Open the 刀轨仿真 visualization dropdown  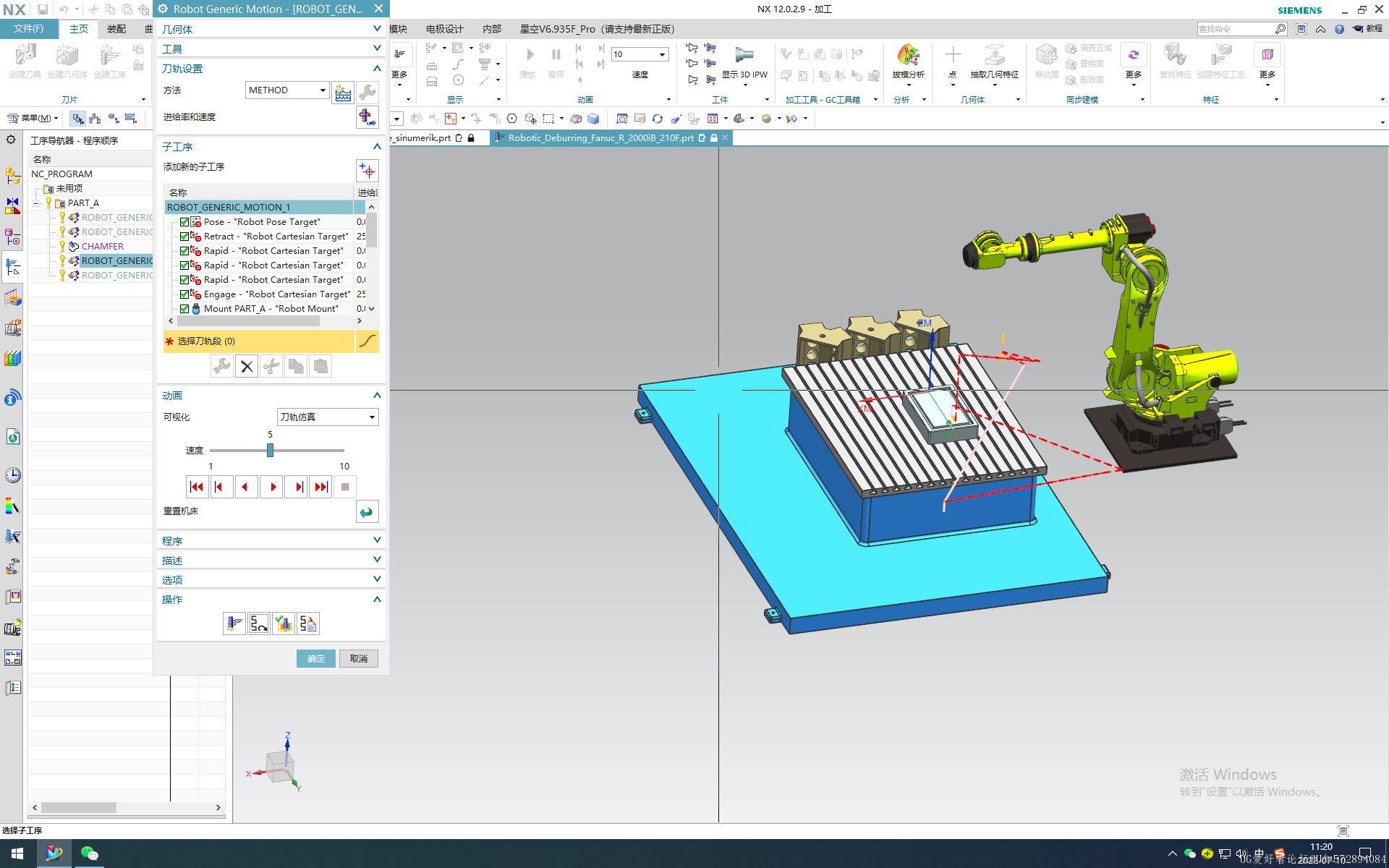[328, 417]
